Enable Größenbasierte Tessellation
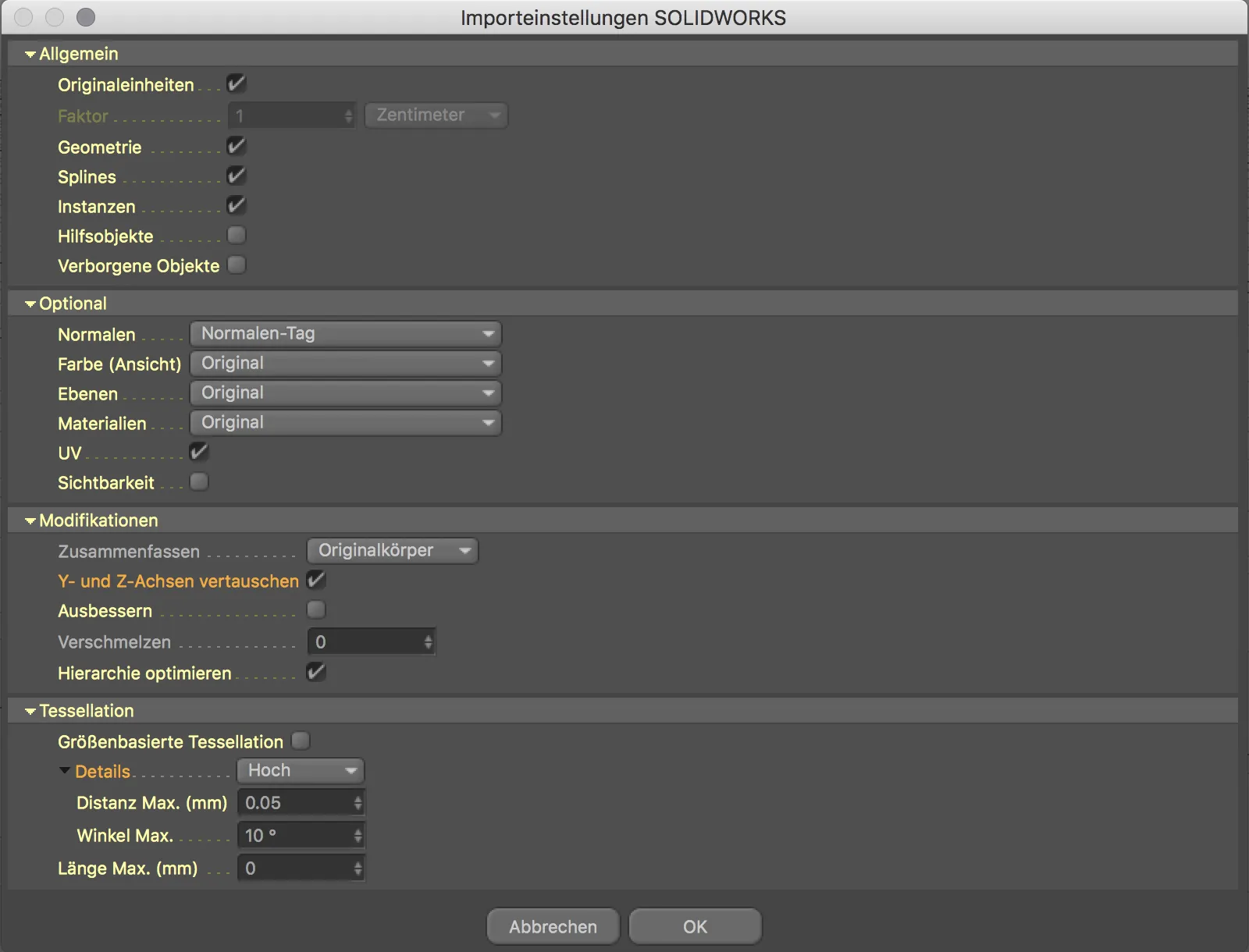 click(301, 740)
